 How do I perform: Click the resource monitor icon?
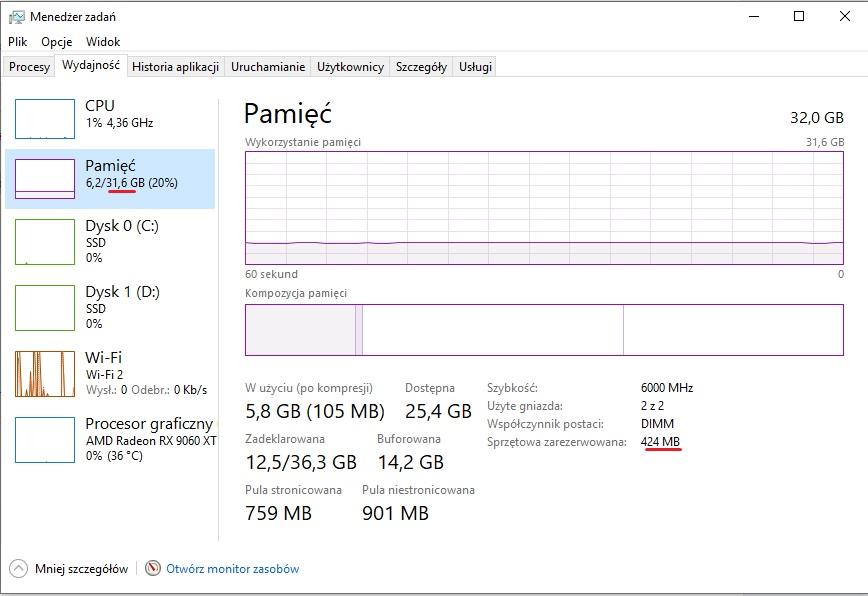[x=153, y=568]
